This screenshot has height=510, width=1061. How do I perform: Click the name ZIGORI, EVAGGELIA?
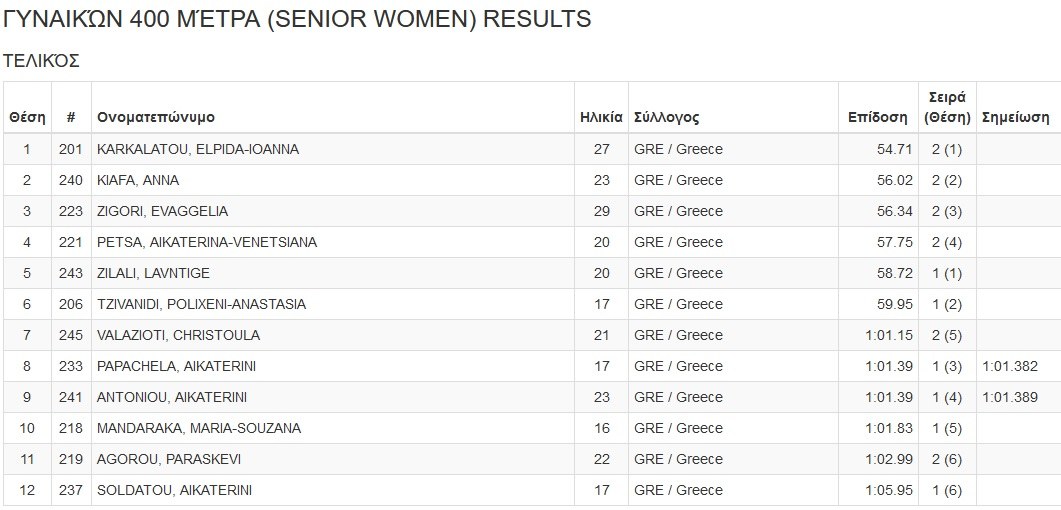point(162,211)
